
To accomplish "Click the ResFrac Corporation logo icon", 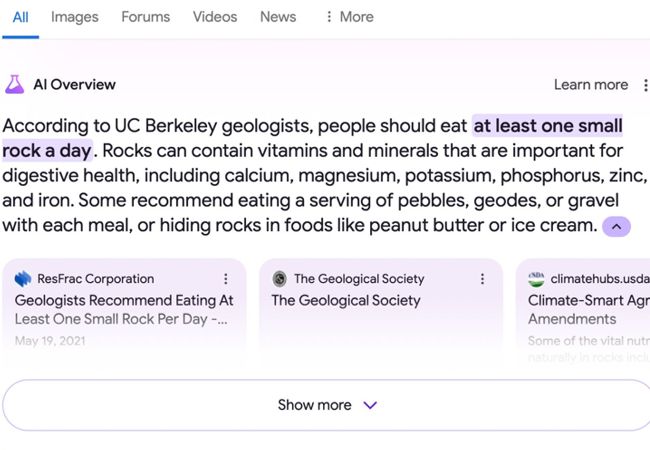I will pyautogui.click(x=23, y=279).
